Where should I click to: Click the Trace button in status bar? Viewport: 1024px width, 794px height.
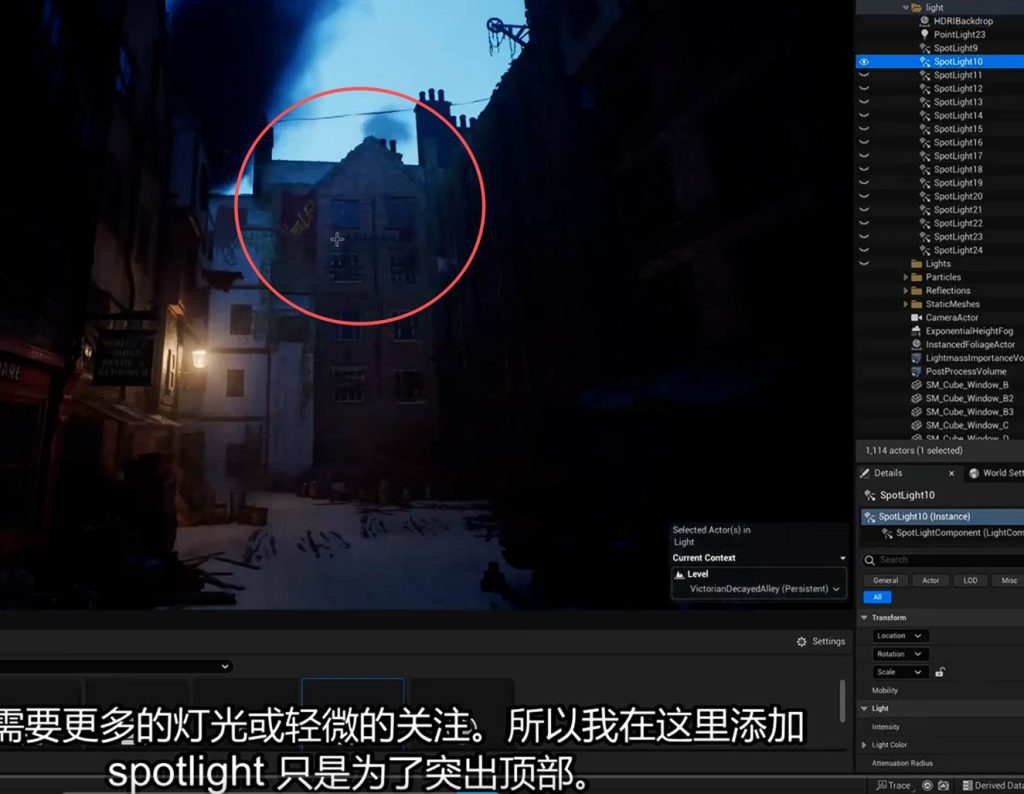893,785
